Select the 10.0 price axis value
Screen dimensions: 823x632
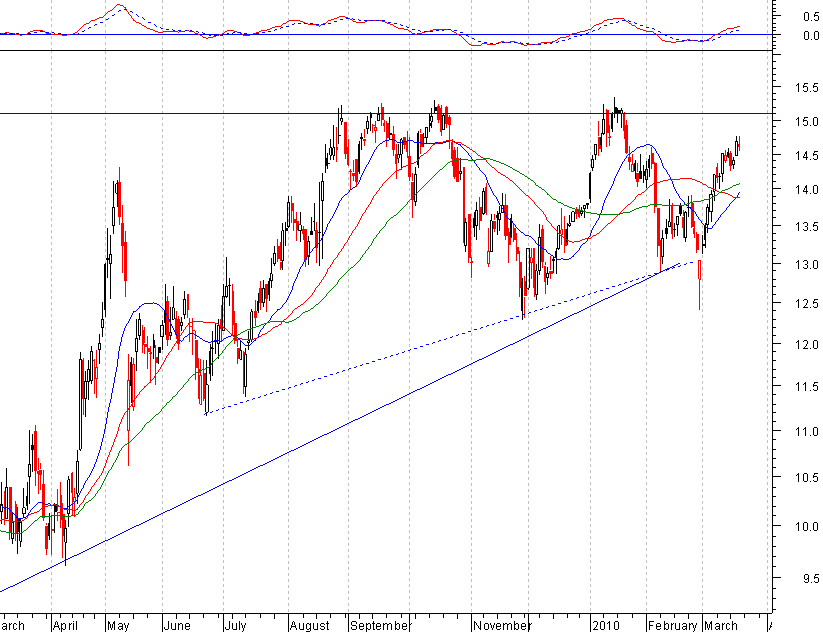point(807,526)
